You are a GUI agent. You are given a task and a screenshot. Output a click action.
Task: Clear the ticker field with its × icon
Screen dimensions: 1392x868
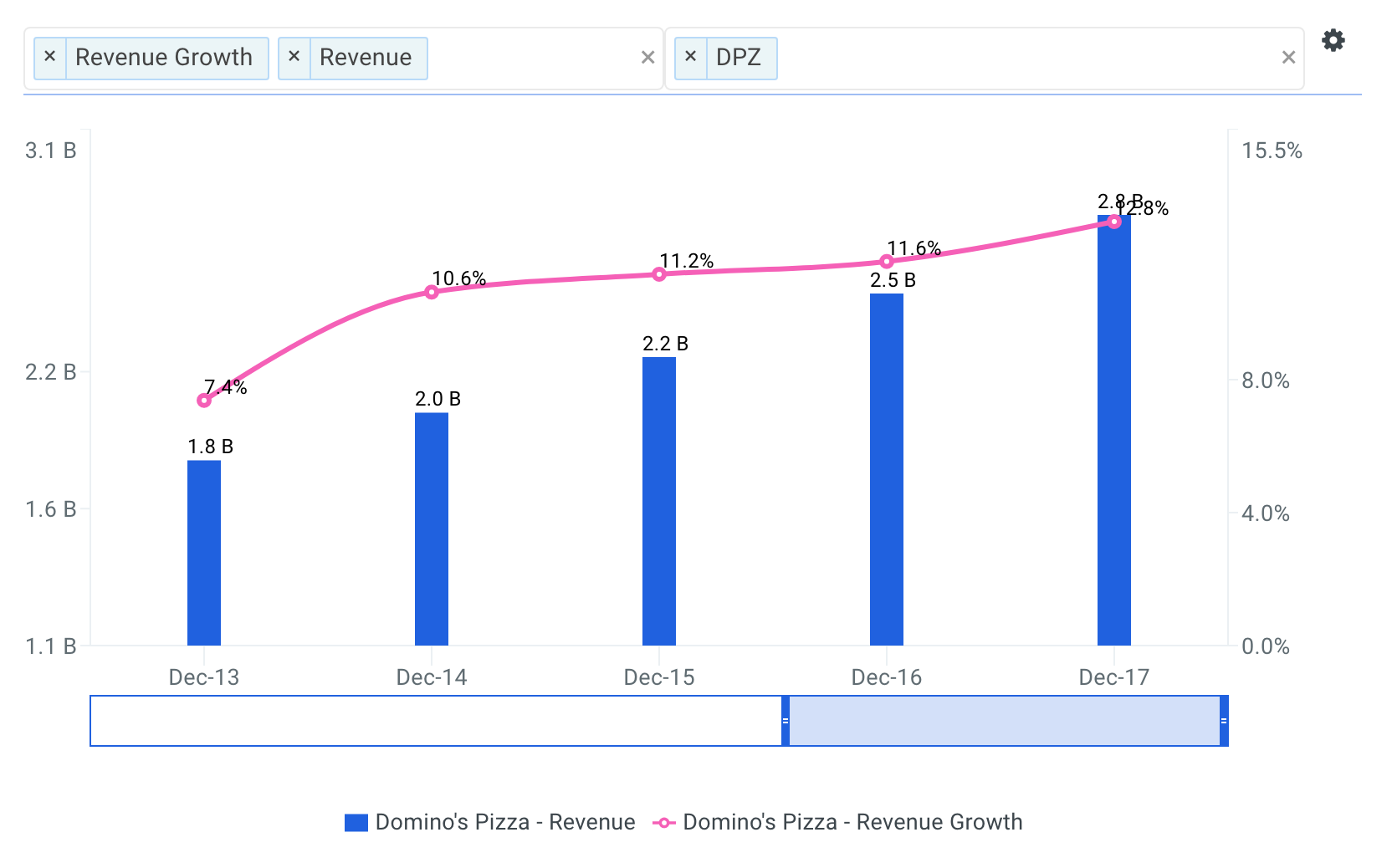1287,57
